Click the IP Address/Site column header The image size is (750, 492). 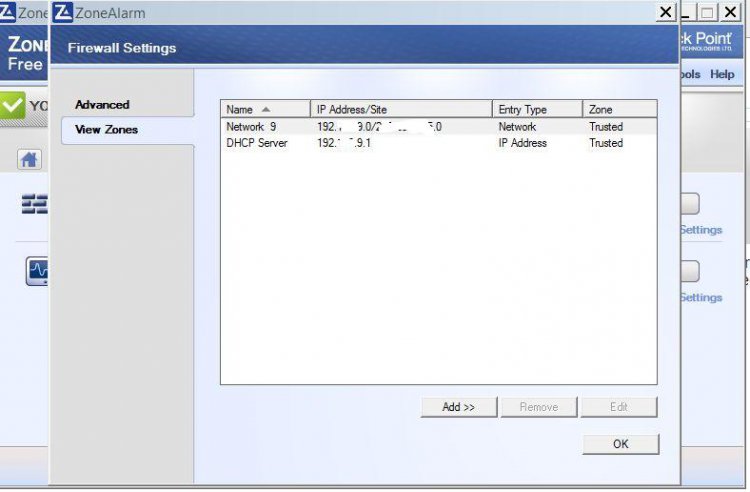[401, 109]
